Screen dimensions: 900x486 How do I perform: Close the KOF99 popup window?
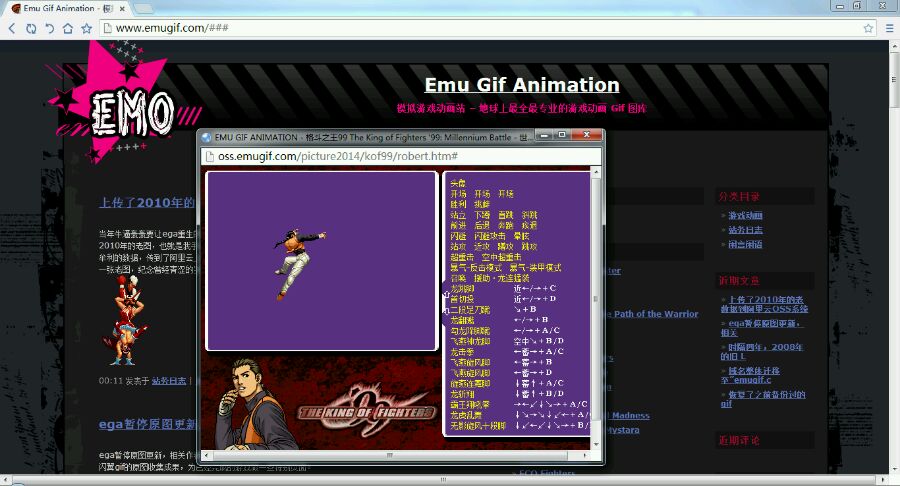point(586,135)
